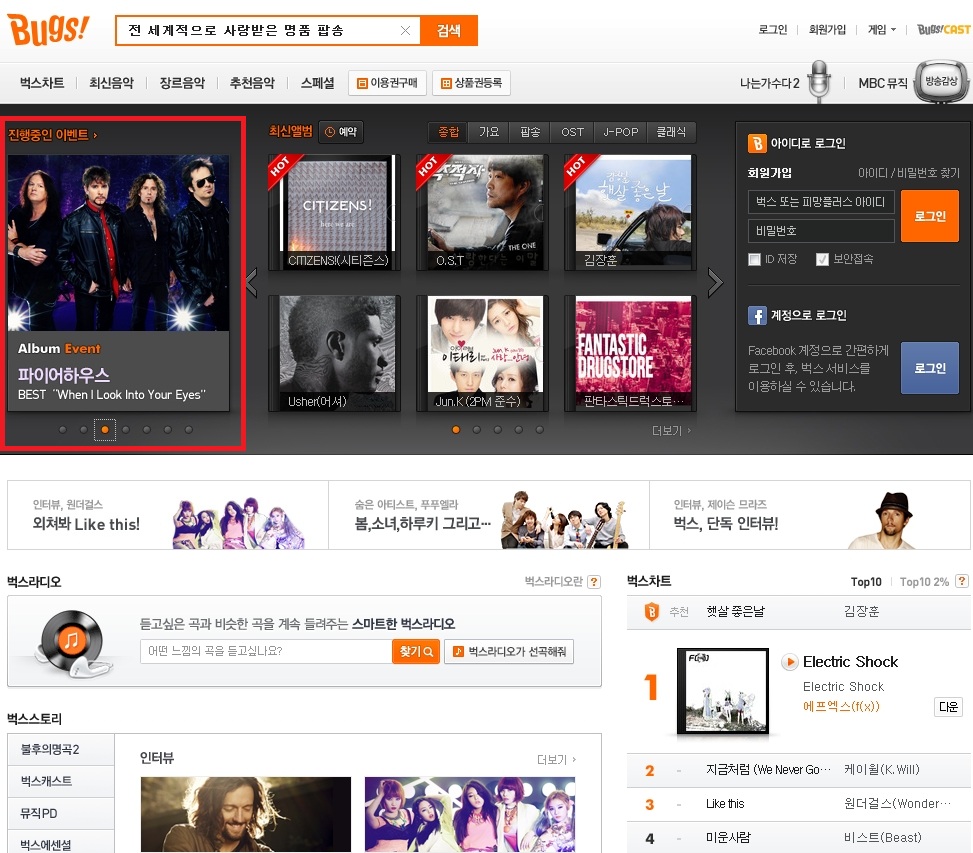Open the FANTASTIC DRUGSTORE album thumbnail
The image size is (973, 853).
pos(630,354)
